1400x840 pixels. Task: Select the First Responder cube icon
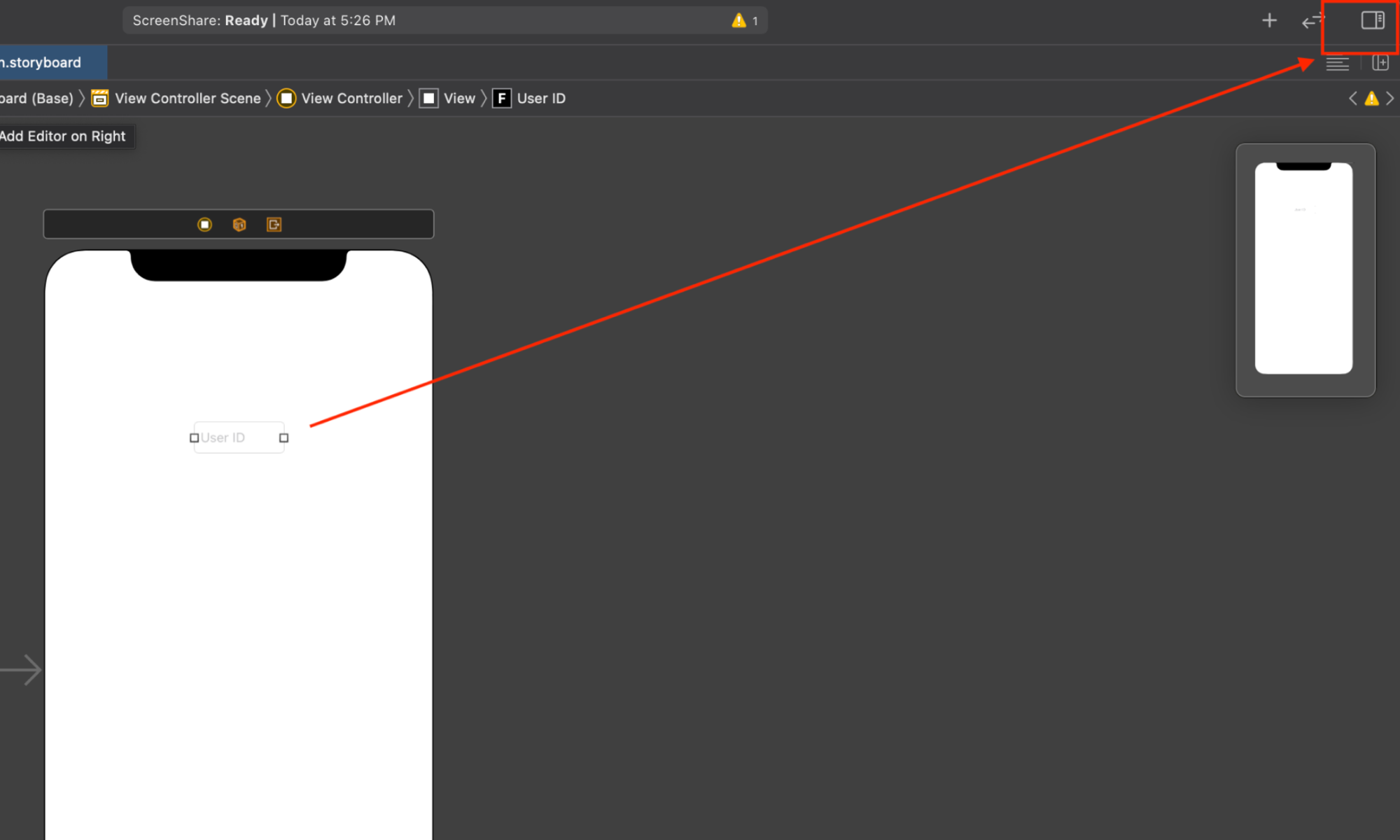239,225
